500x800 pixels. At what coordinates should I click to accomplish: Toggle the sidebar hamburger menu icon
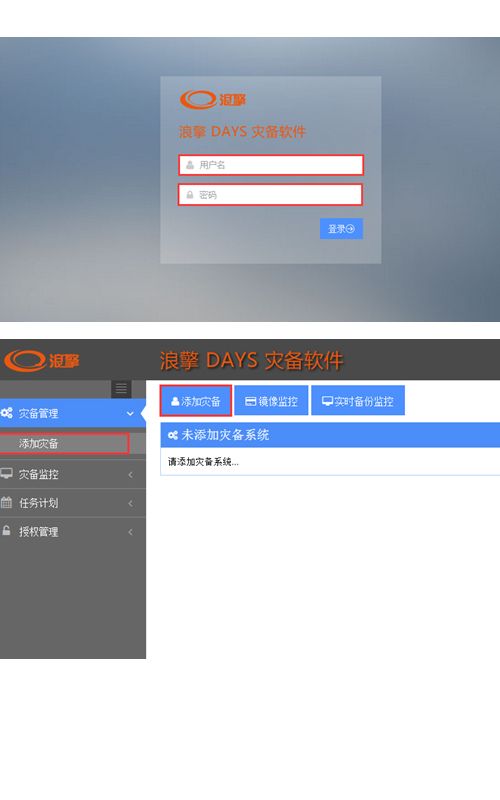point(121,389)
